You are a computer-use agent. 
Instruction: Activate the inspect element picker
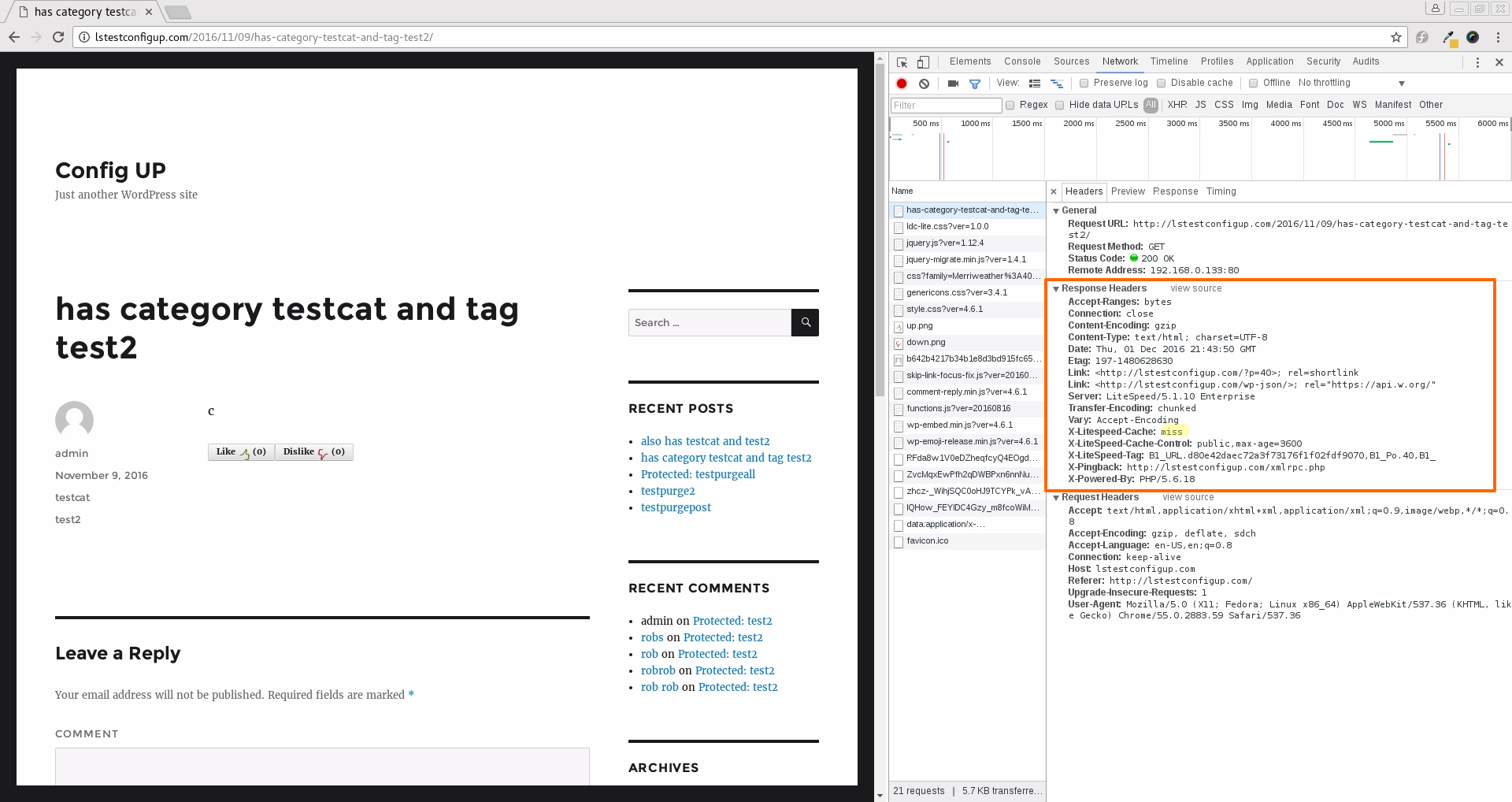pos(902,62)
